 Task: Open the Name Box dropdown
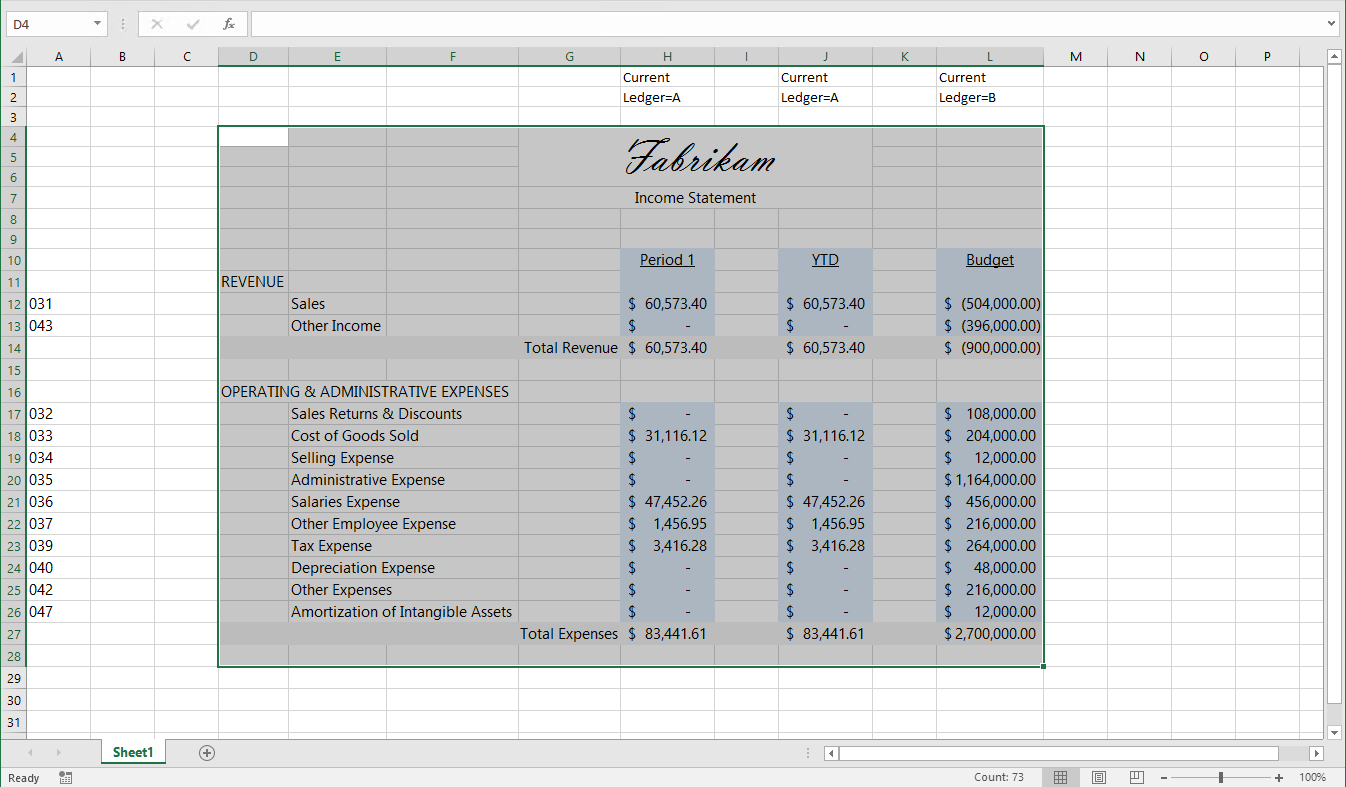coord(97,23)
